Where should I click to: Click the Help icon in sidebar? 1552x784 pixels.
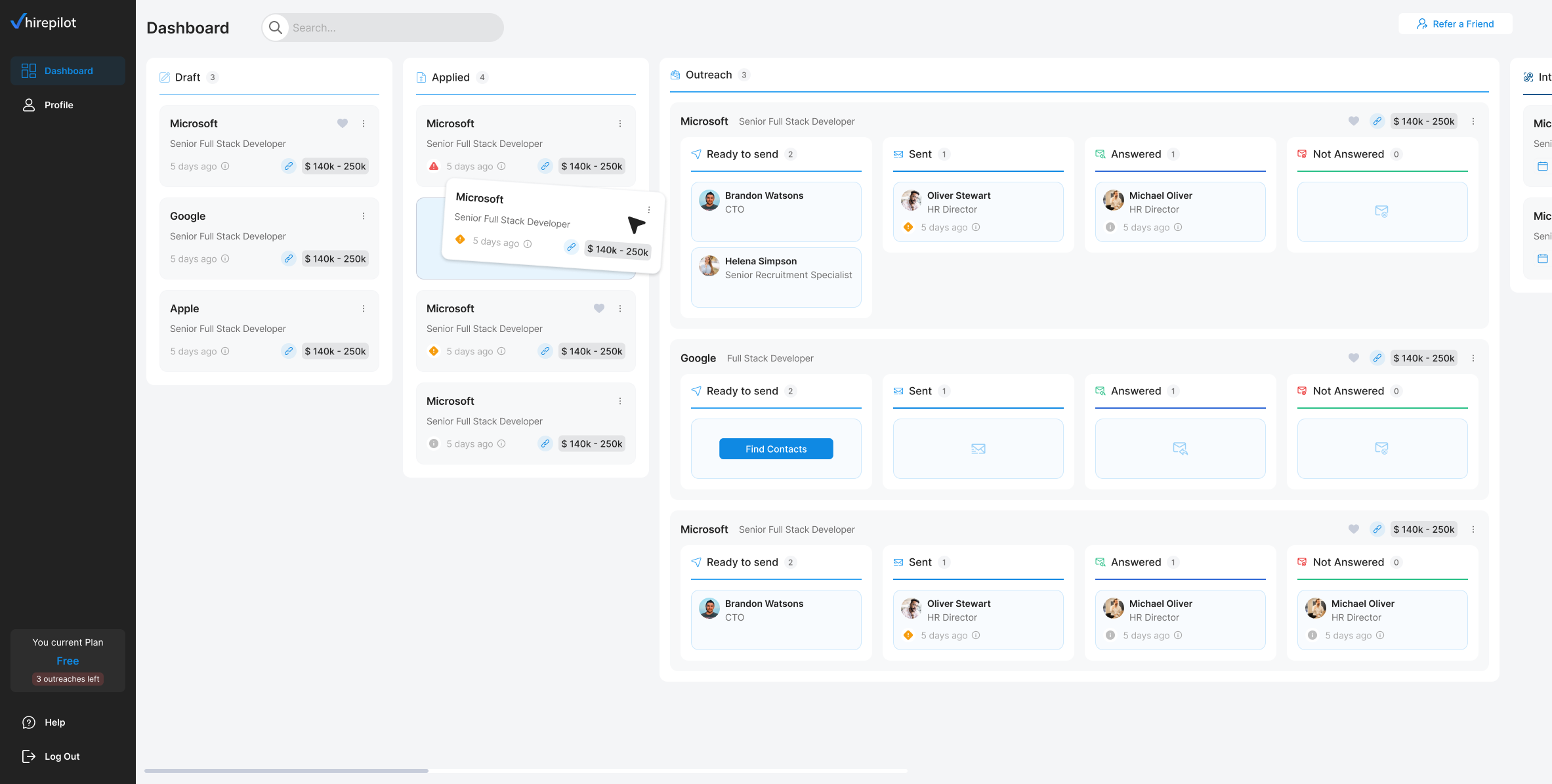pyautogui.click(x=29, y=722)
